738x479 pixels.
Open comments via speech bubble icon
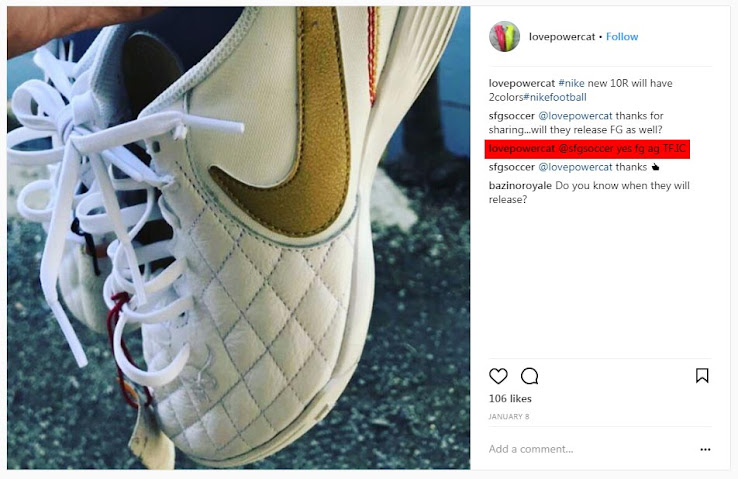[529, 376]
